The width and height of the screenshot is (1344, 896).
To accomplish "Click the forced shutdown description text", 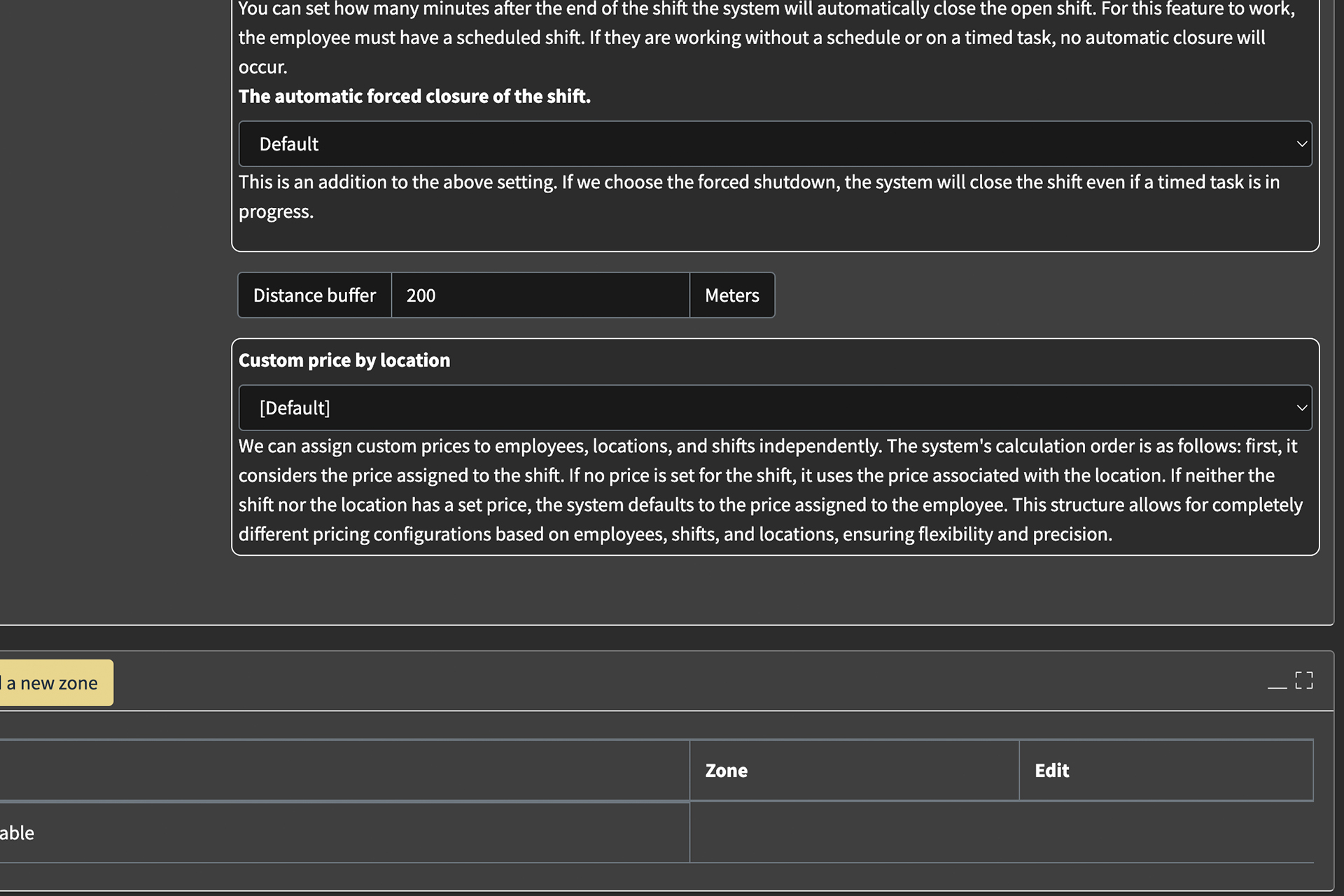I will [x=759, y=197].
